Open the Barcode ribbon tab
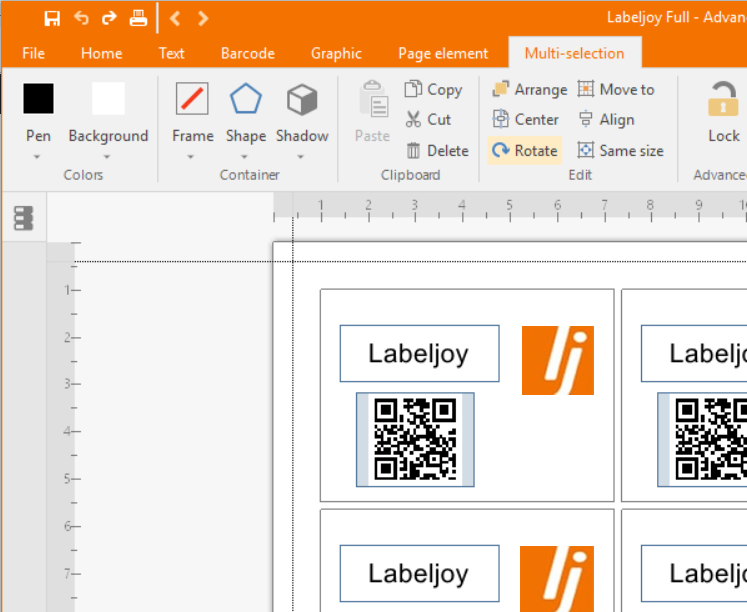The image size is (747, 612). coord(248,53)
